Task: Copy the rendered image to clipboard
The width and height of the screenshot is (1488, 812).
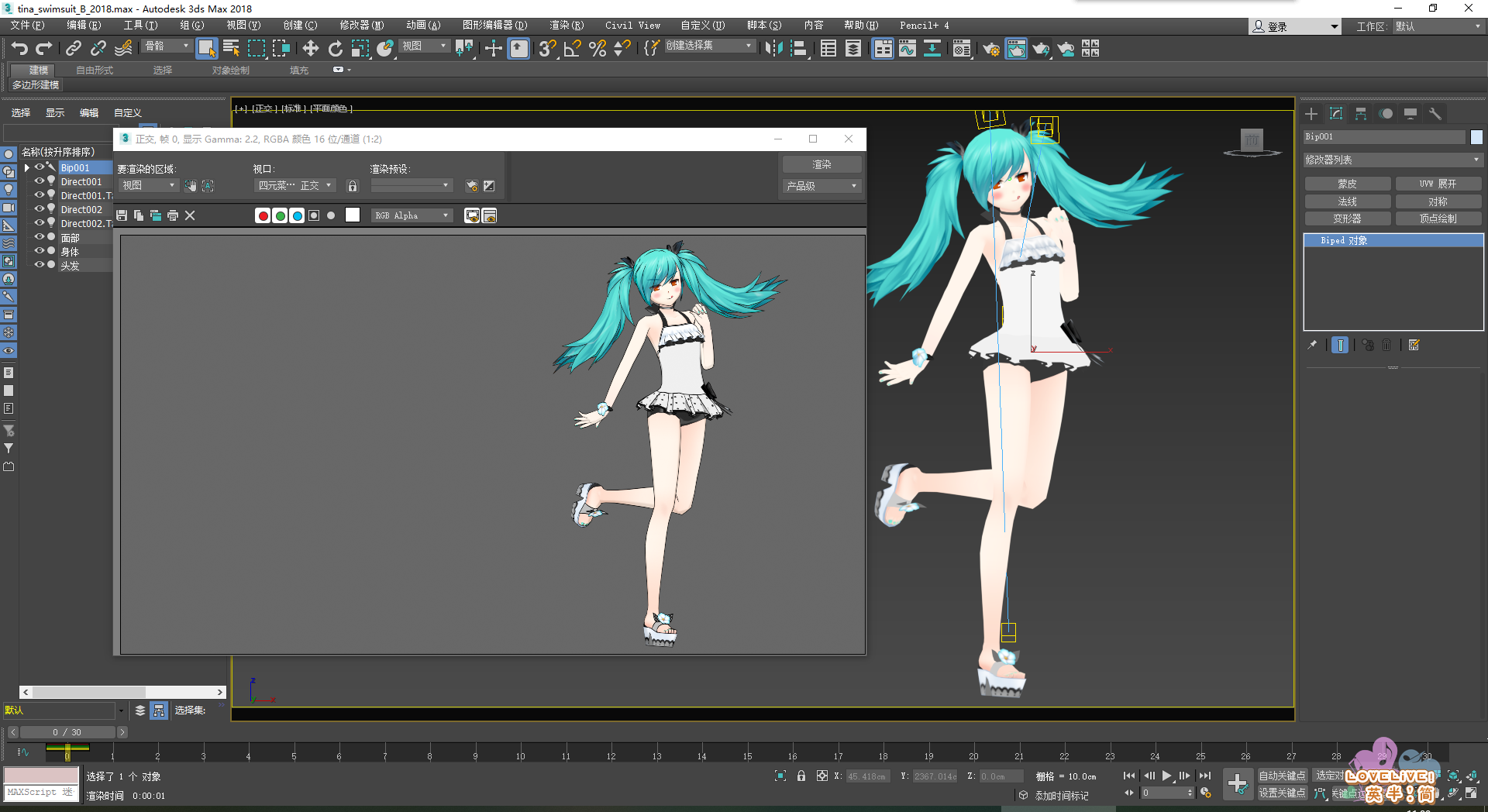Action: [x=139, y=215]
